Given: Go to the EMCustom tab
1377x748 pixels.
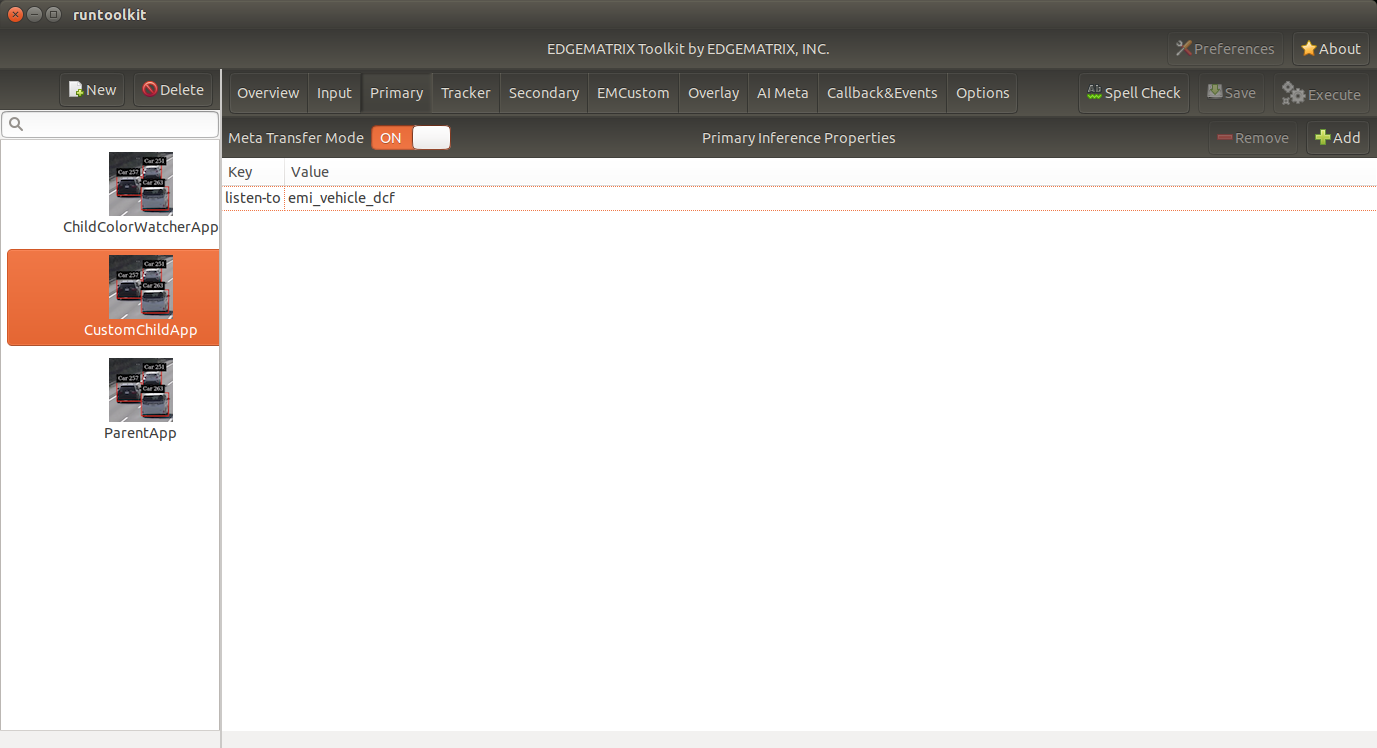Looking at the screenshot, I should click(633, 93).
